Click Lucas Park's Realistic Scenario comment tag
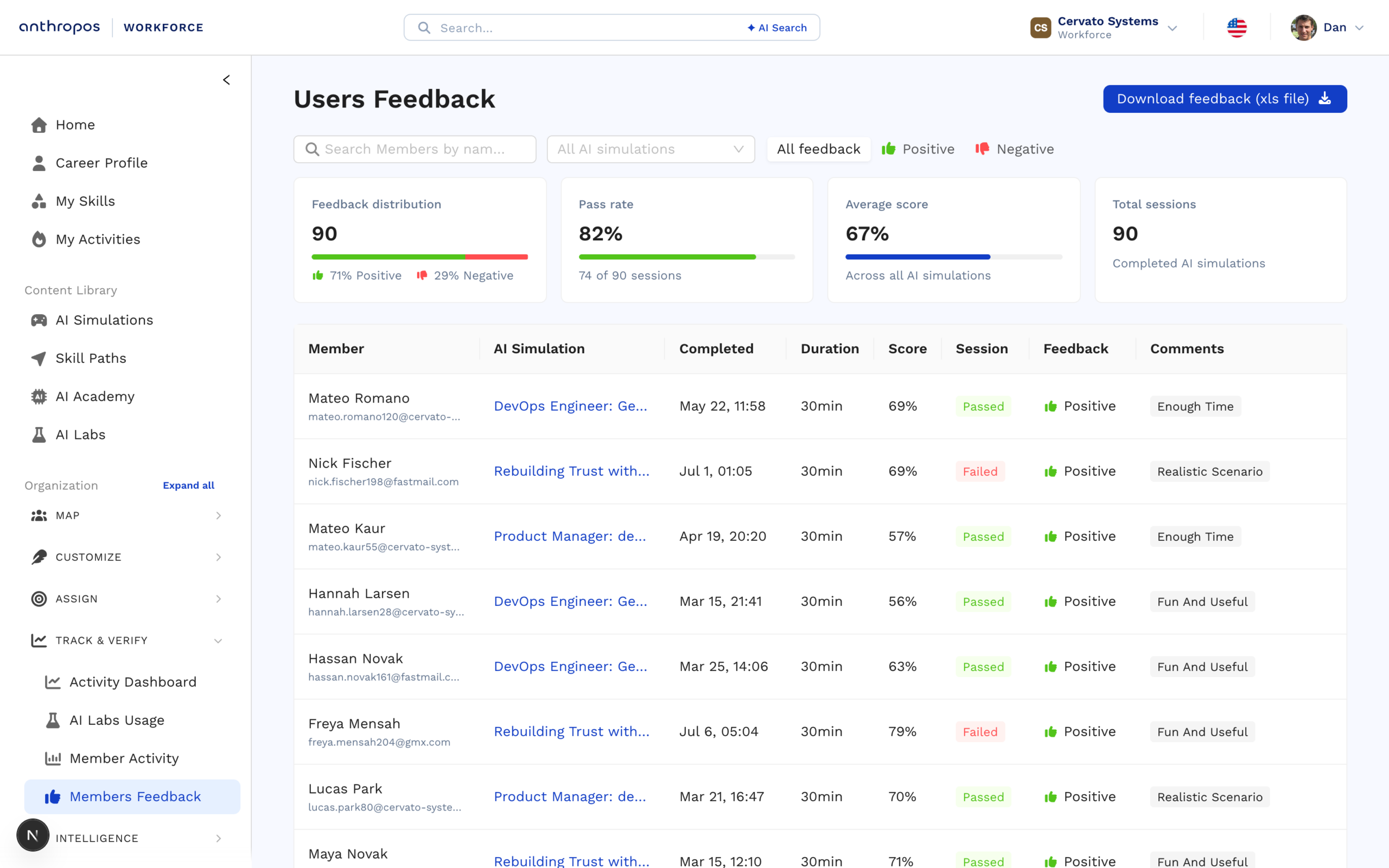The height and width of the screenshot is (868, 1389). pyautogui.click(x=1209, y=797)
